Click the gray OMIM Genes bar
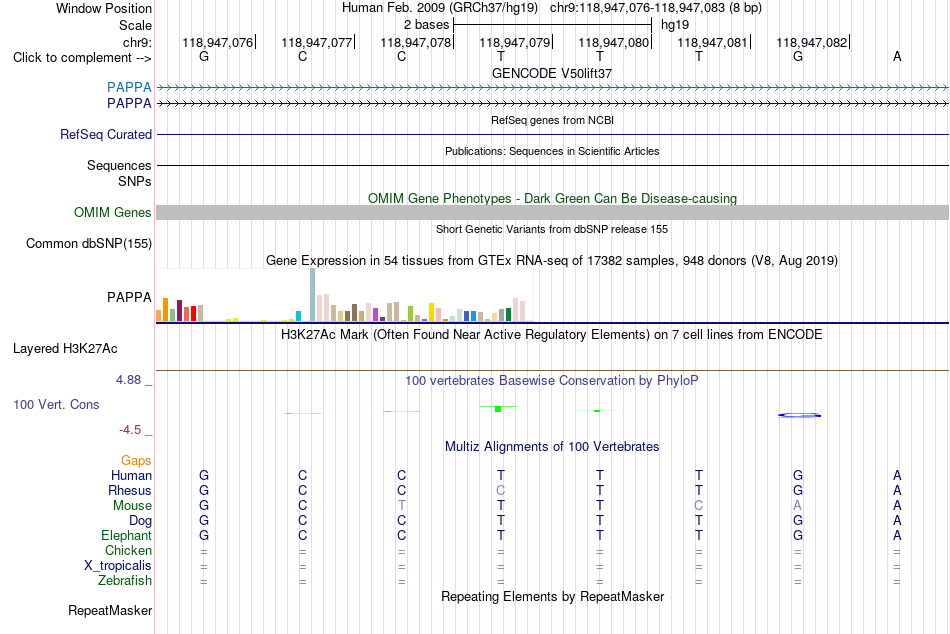Image resolution: width=950 pixels, height=634 pixels. (552, 213)
